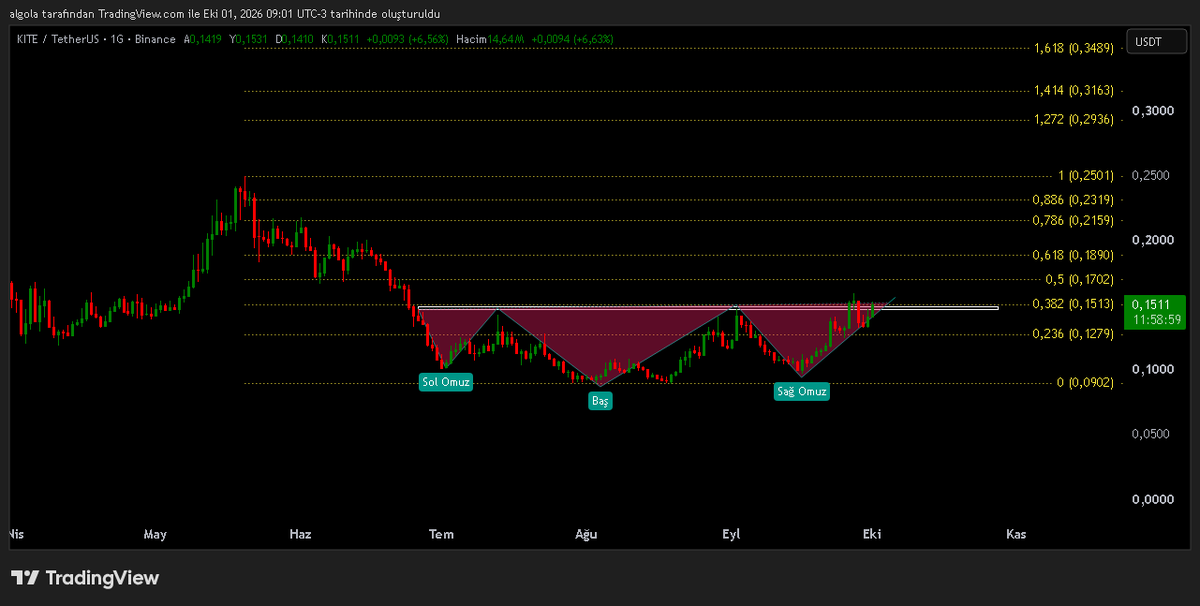1200x606 pixels.
Task: Click the Eki month on time axis
Action: pos(872,534)
